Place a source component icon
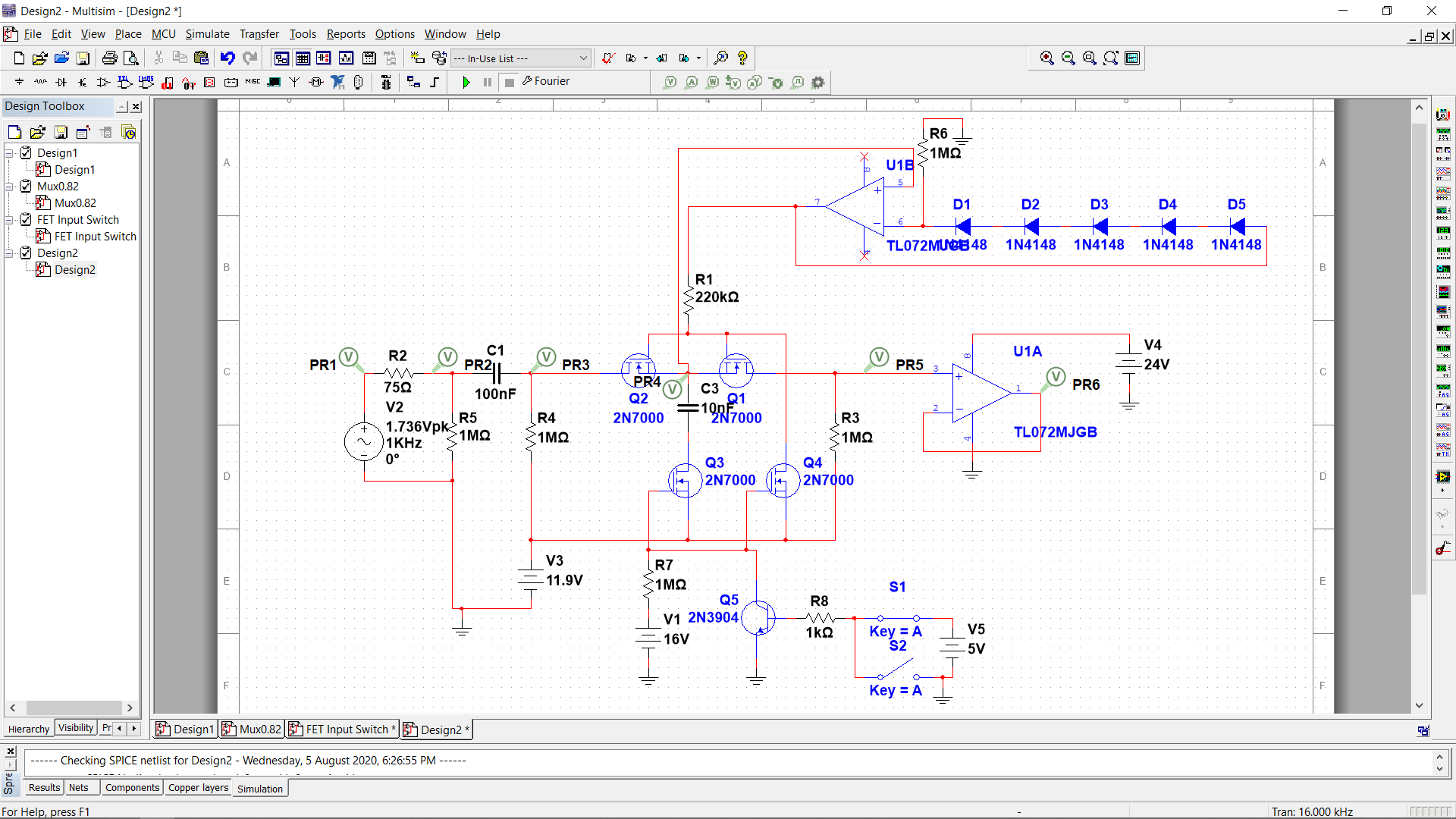Viewport: 1456px width, 819px height. (19, 82)
